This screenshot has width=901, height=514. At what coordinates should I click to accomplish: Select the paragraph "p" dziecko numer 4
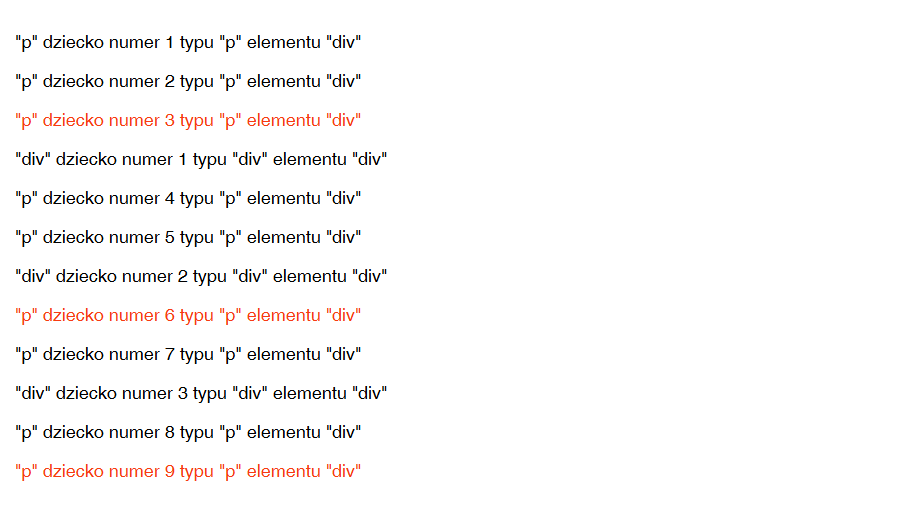pyautogui.click(x=188, y=199)
